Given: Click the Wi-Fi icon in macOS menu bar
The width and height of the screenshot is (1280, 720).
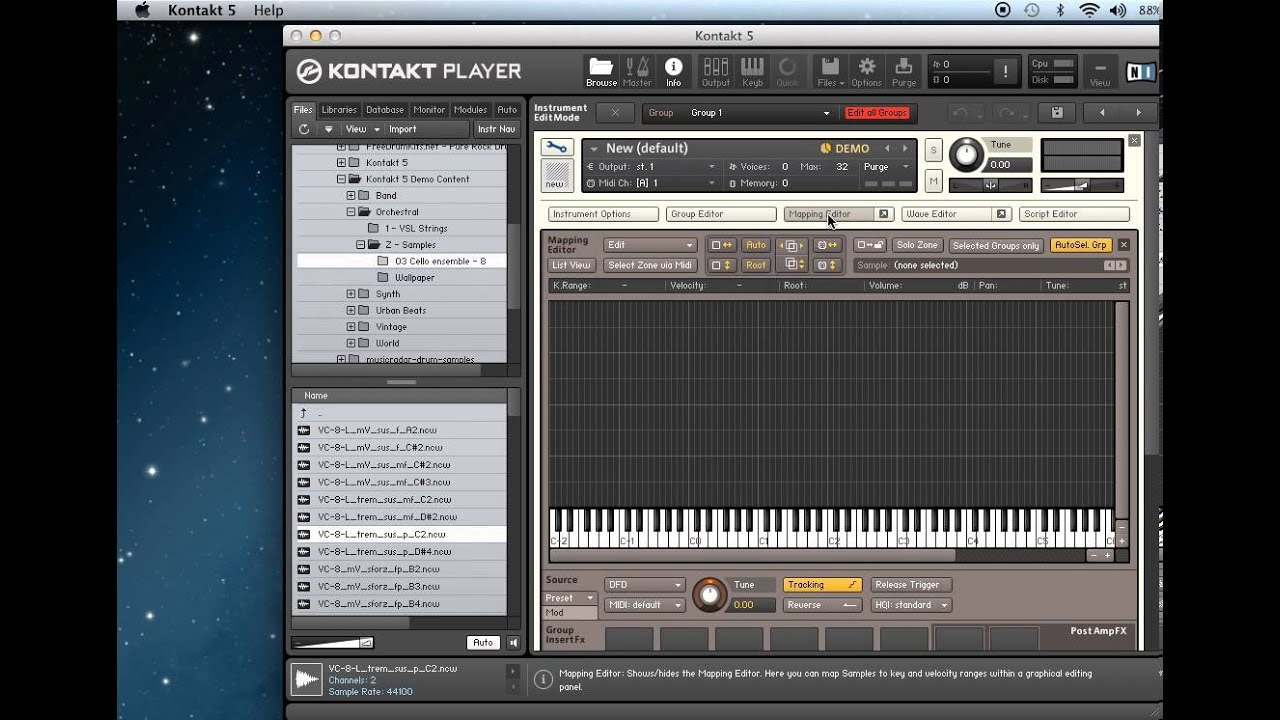Looking at the screenshot, I should [1089, 10].
